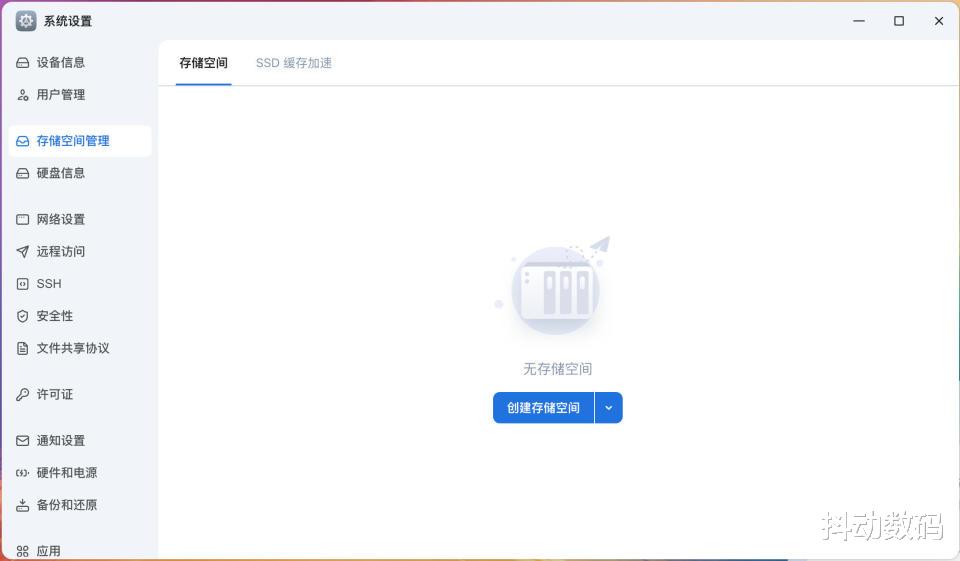Open 通知设置 page
Screen dimensions: 960x561
click(80, 441)
